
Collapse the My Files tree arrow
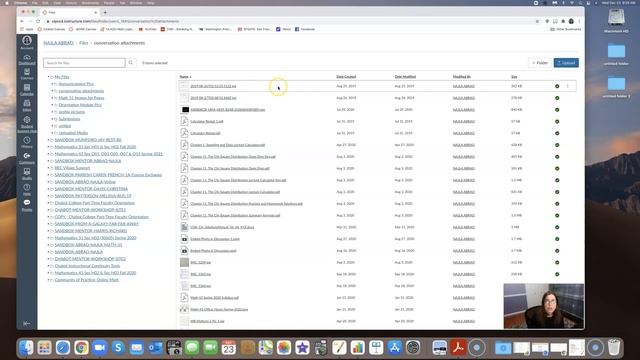coord(48,77)
